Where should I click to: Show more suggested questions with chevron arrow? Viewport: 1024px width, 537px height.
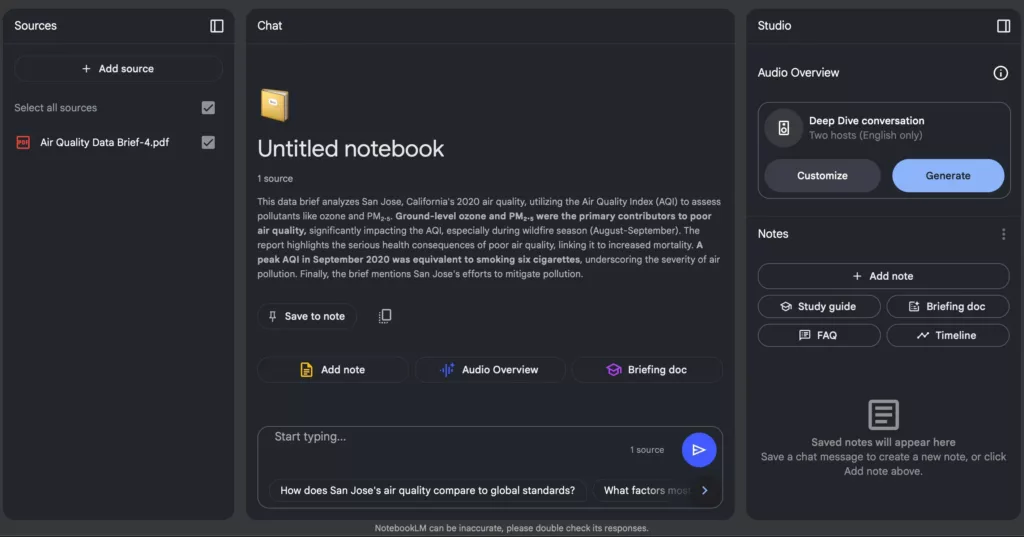click(704, 490)
